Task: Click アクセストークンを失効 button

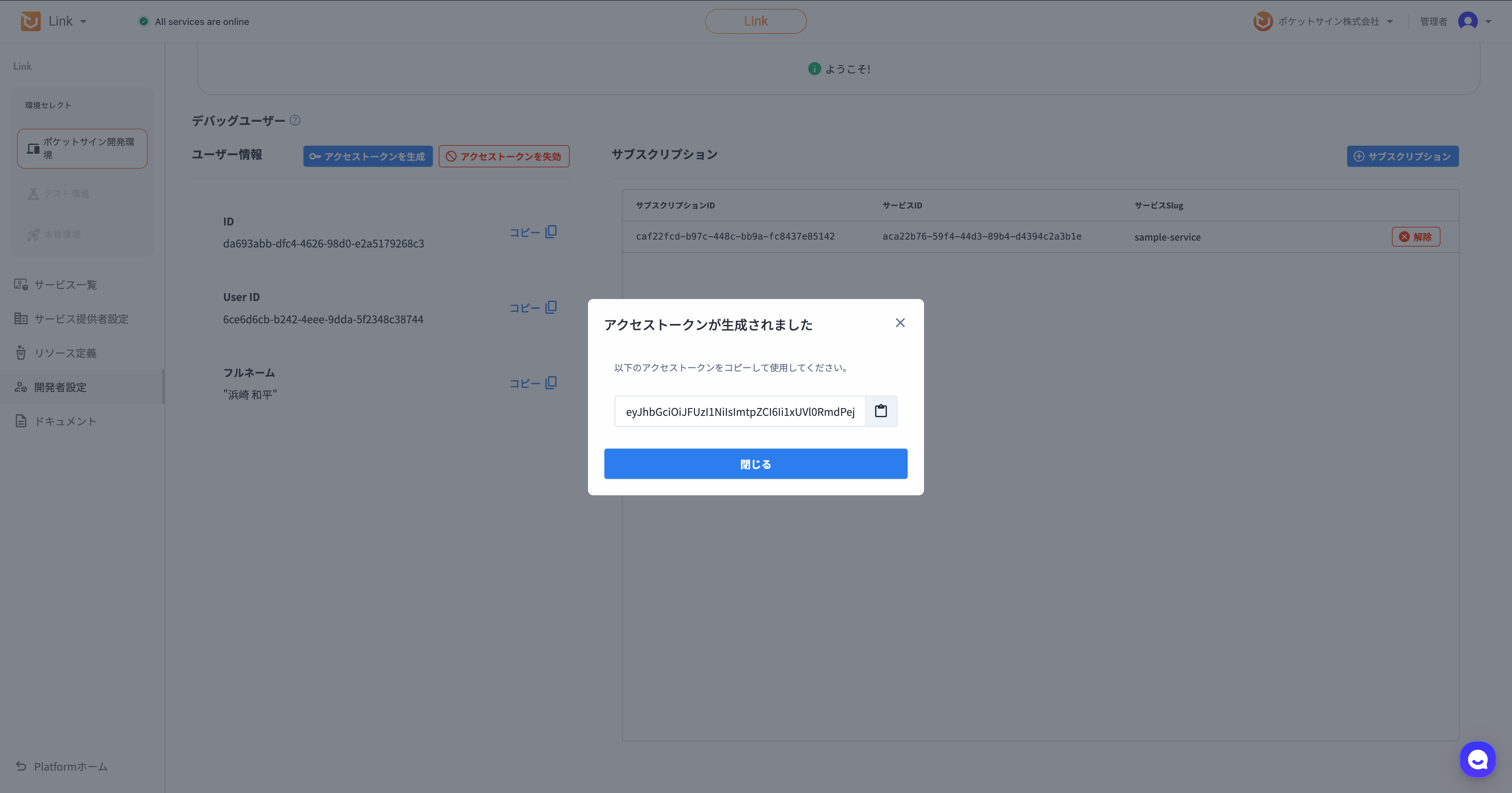Action: pyautogui.click(x=504, y=156)
